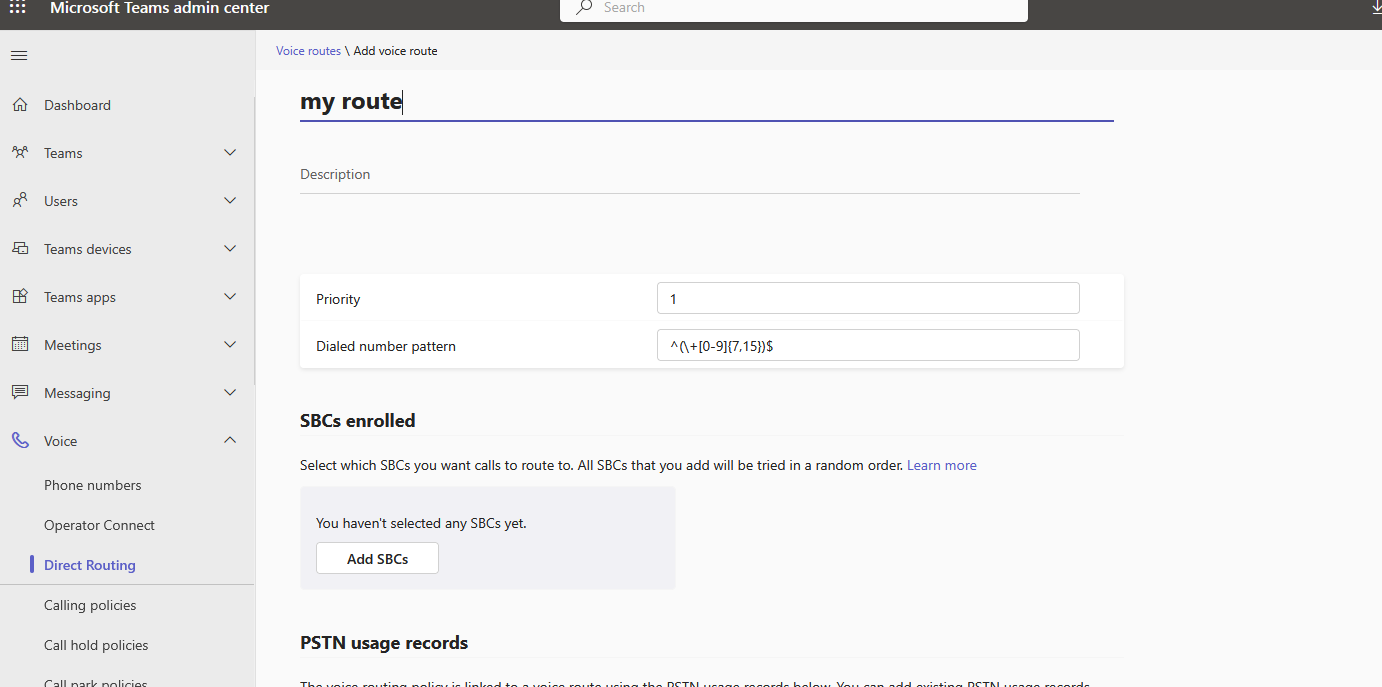Click the top Search box
Viewport: 1382px width, 687px height.
click(x=794, y=8)
